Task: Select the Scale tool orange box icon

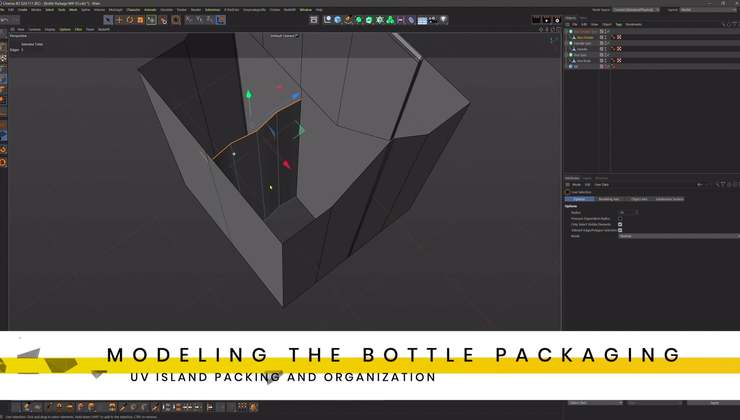Action: tap(140, 20)
